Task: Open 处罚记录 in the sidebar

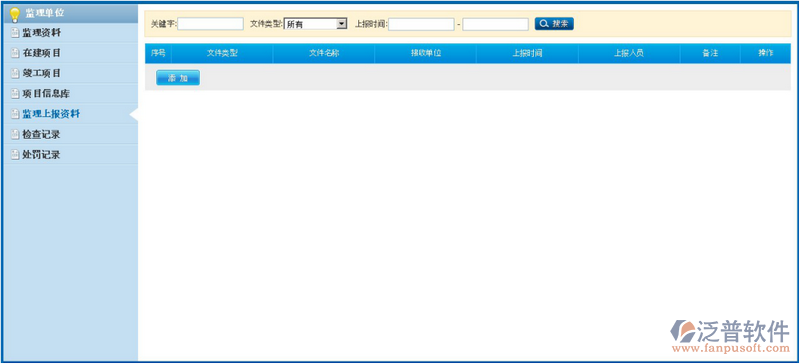Action: pos(70,155)
